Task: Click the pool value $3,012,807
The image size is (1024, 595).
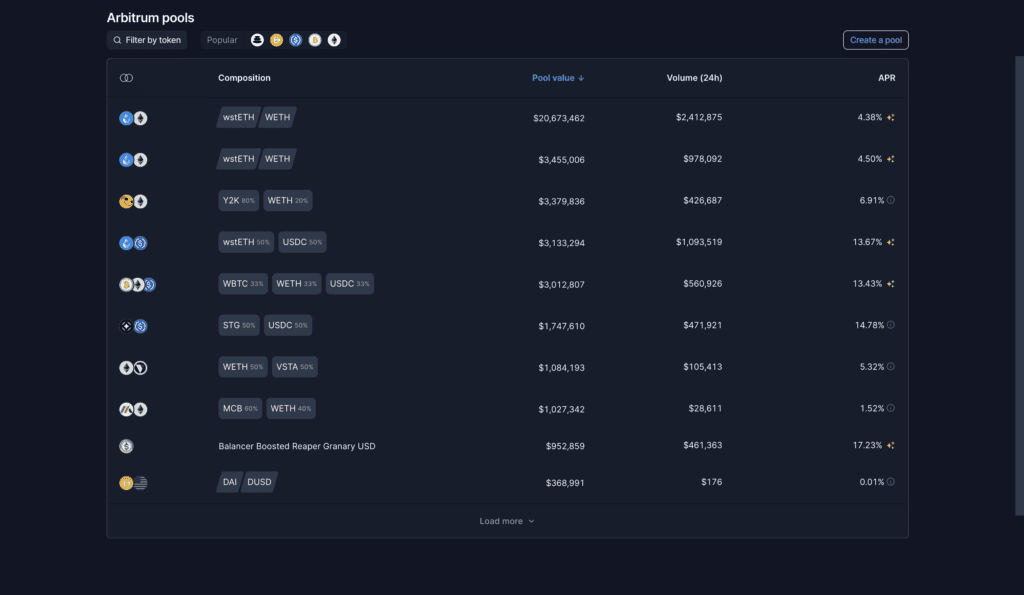Action: tap(561, 285)
